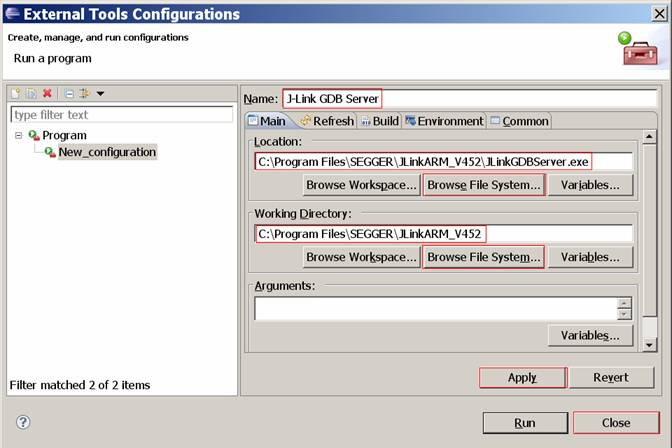Click Variables button under Location
The width and height of the screenshot is (672, 448).
[x=590, y=185]
